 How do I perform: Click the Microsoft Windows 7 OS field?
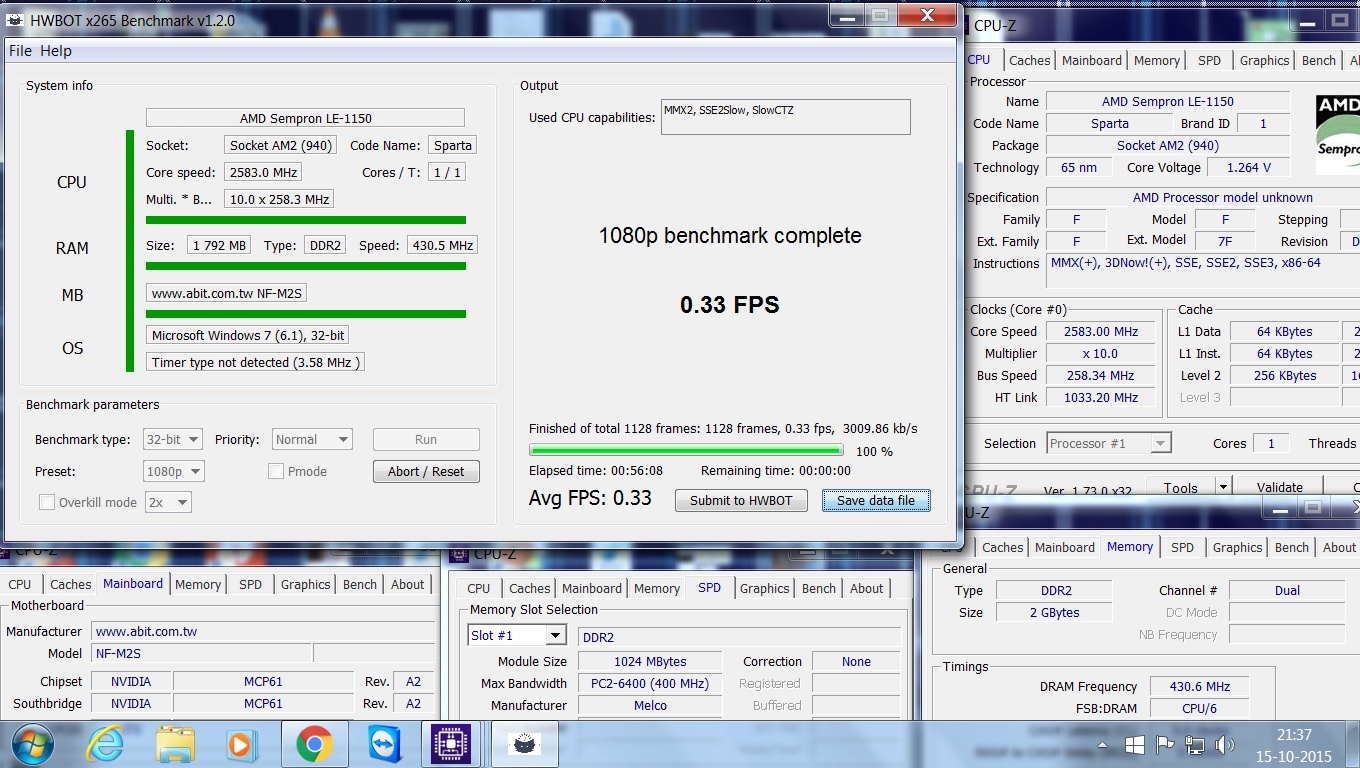pos(248,335)
